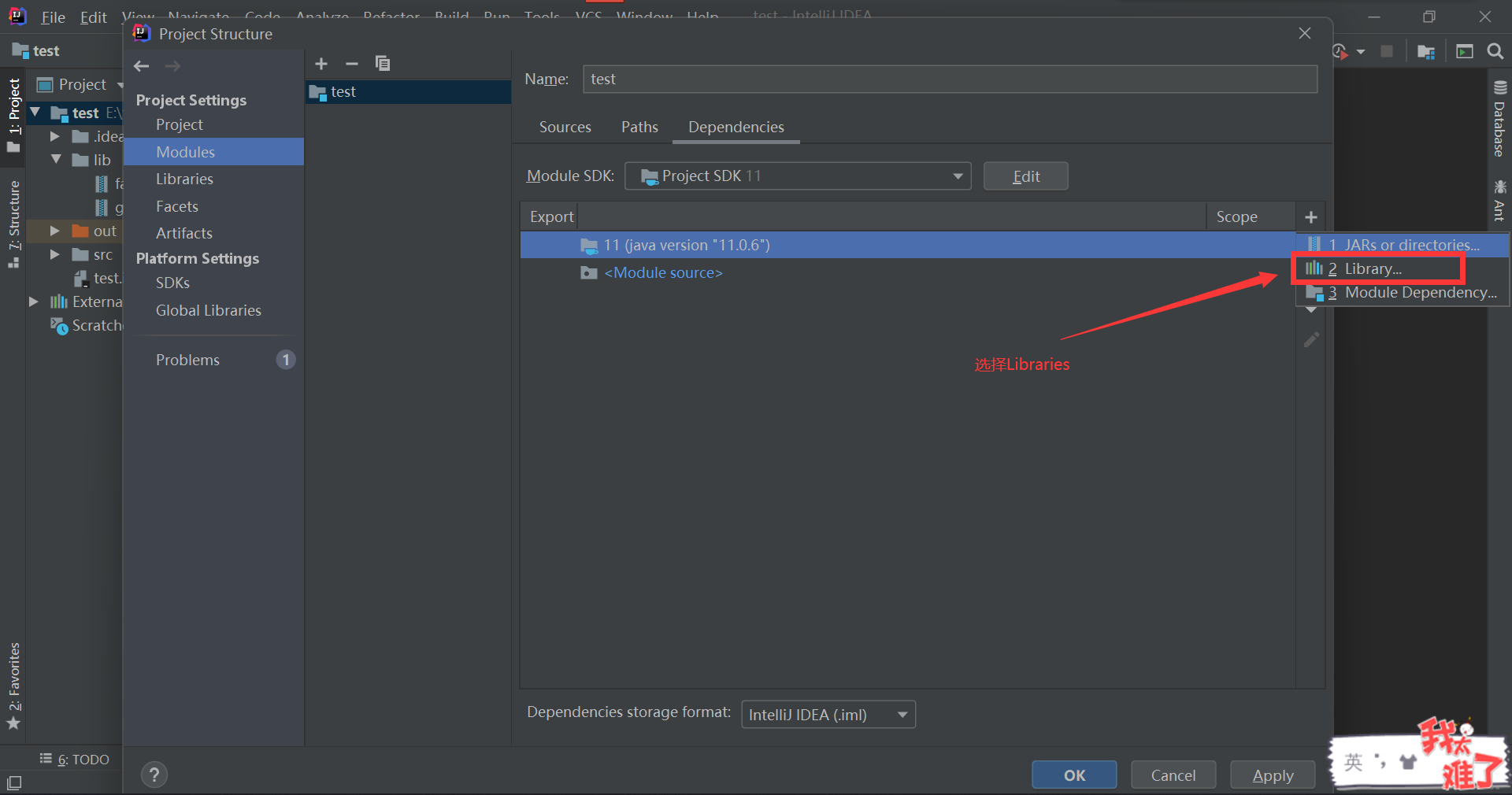1512x795 pixels.
Task: Open the Ant tool window
Action: 1499,201
